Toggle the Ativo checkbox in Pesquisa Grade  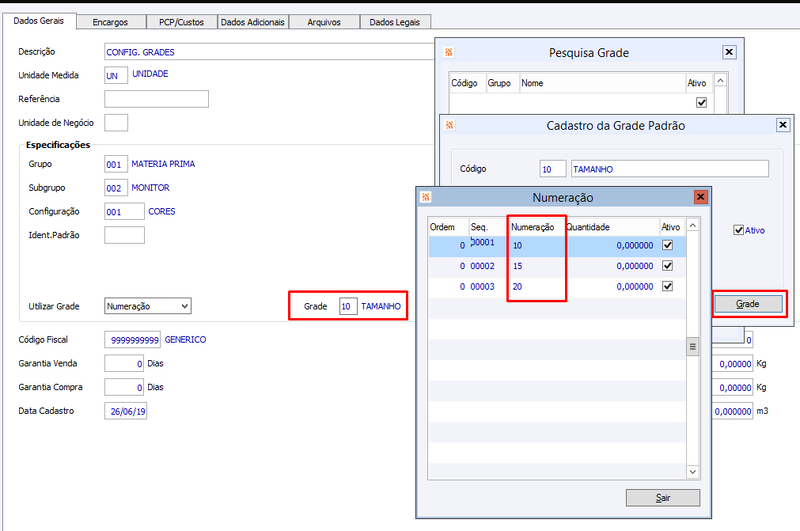click(x=702, y=103)
